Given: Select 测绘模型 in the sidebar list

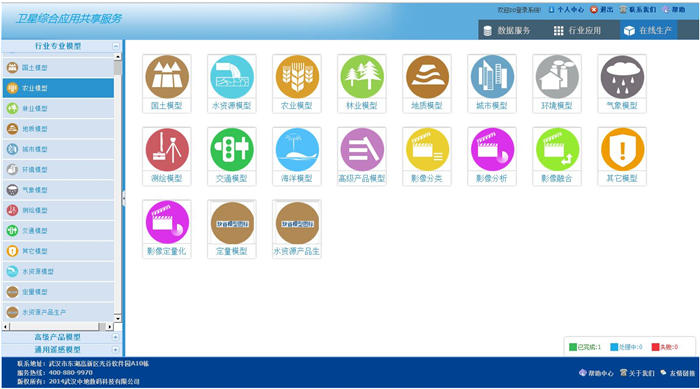Looking at the screenshot, I should pos(58,210).
